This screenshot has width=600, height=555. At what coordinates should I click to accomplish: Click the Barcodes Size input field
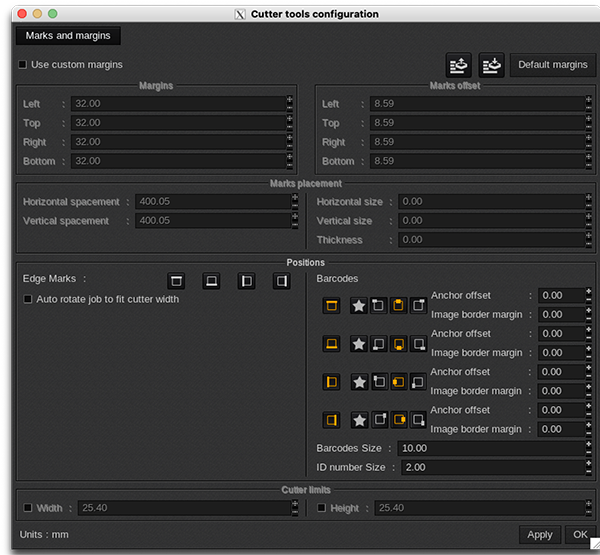pos(490,448)
